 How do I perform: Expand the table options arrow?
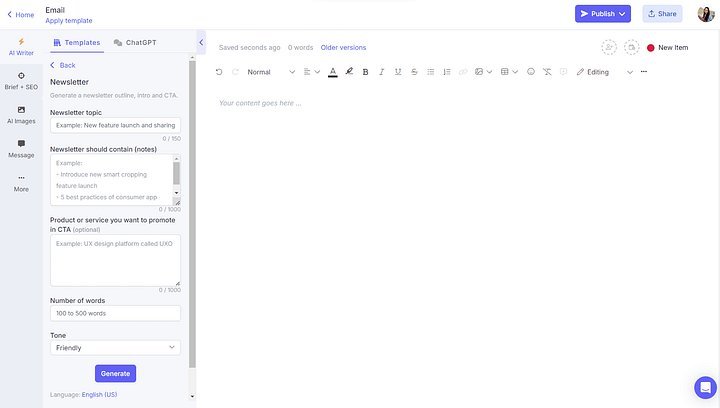515,72
